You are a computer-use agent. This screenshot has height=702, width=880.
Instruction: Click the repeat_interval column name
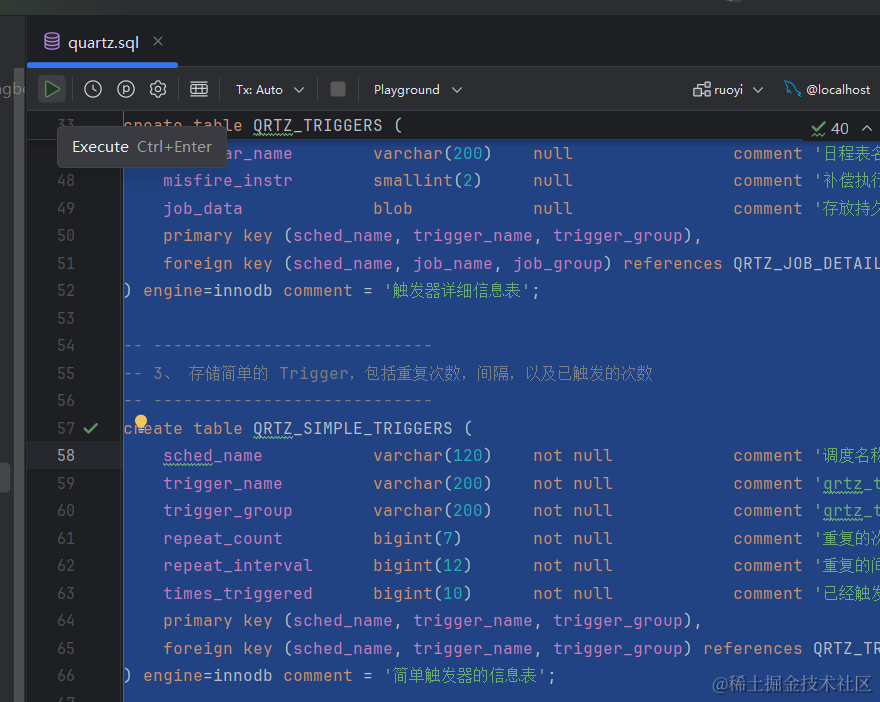click(x=237, y=565)
